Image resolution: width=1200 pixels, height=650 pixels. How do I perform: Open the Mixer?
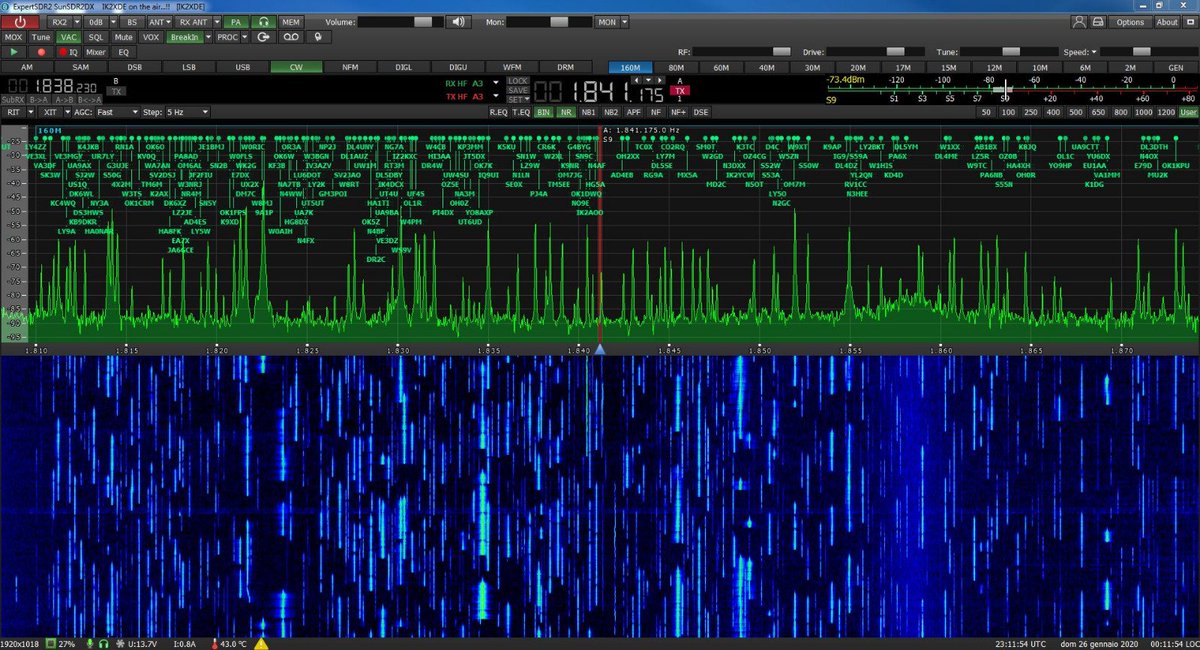coord(95,51)
